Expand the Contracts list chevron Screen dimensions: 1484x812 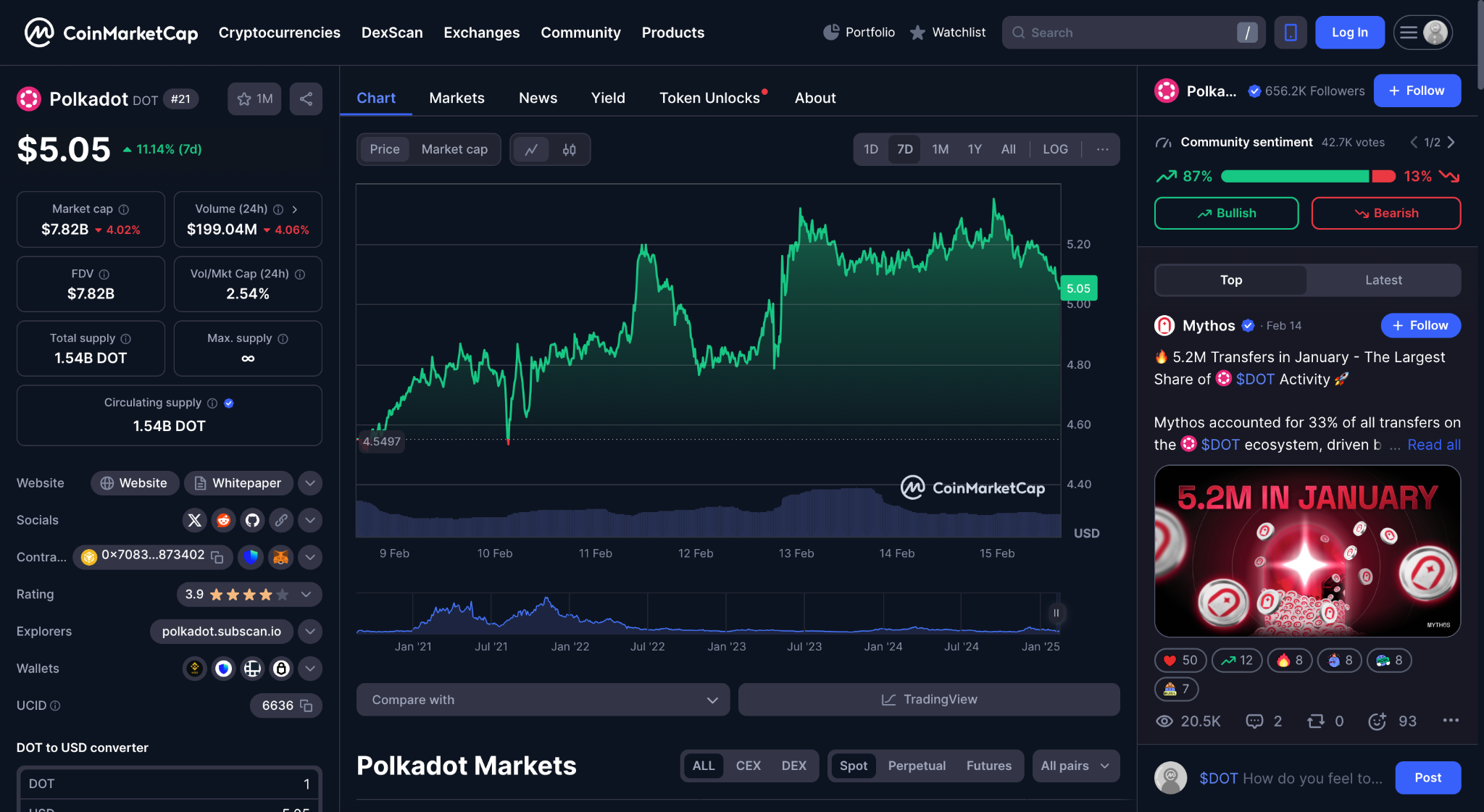click(x=310, y=557)
